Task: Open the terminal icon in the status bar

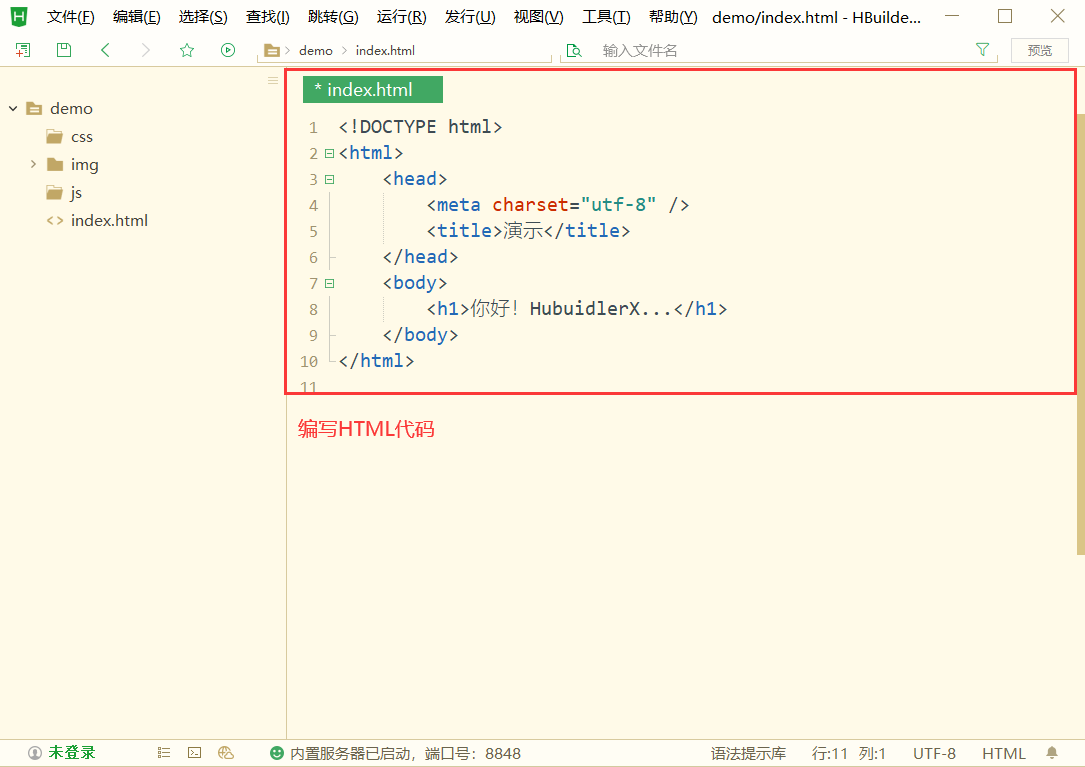Action: (193, 753)
